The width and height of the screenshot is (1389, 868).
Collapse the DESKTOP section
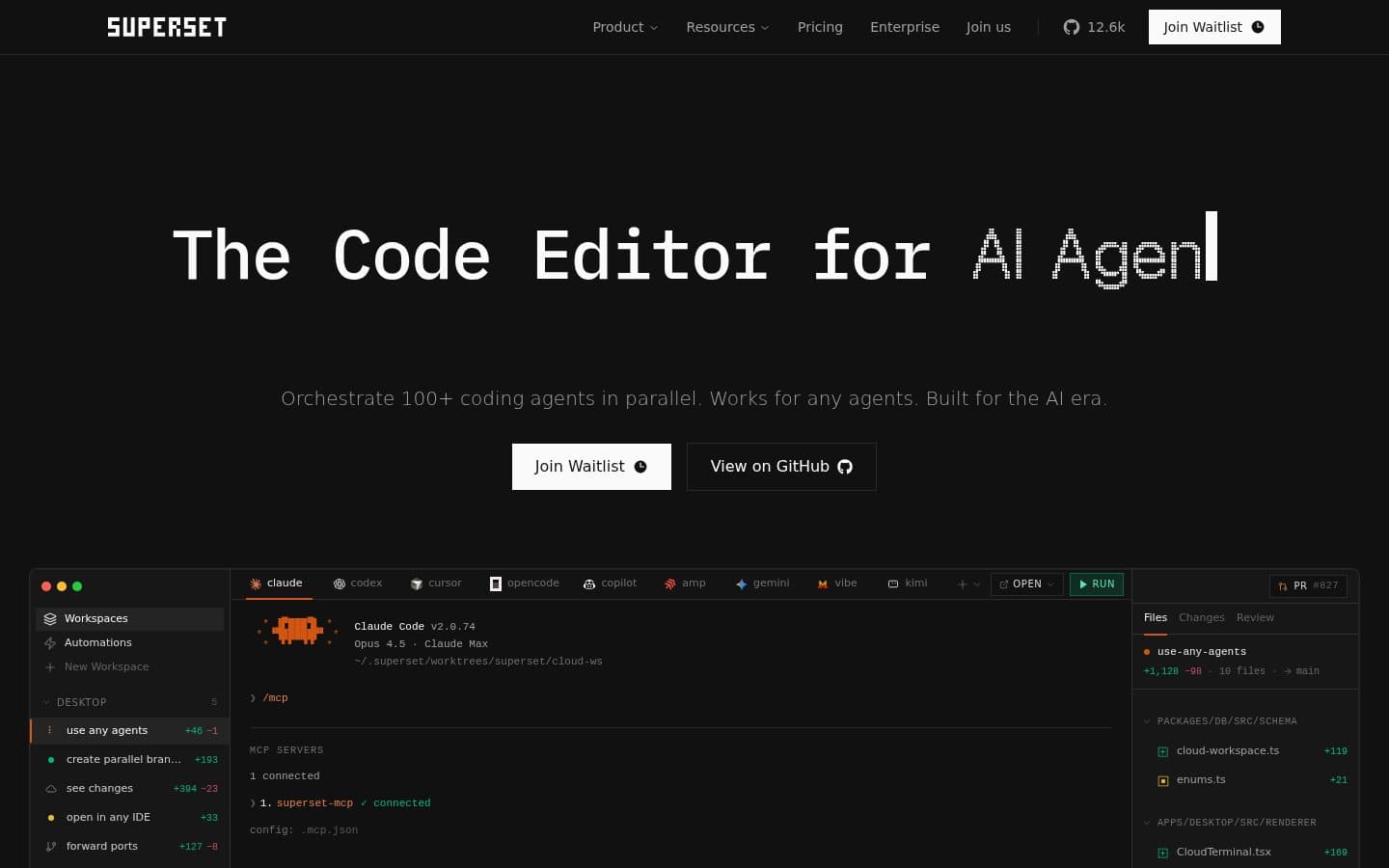tap(130, 702)
